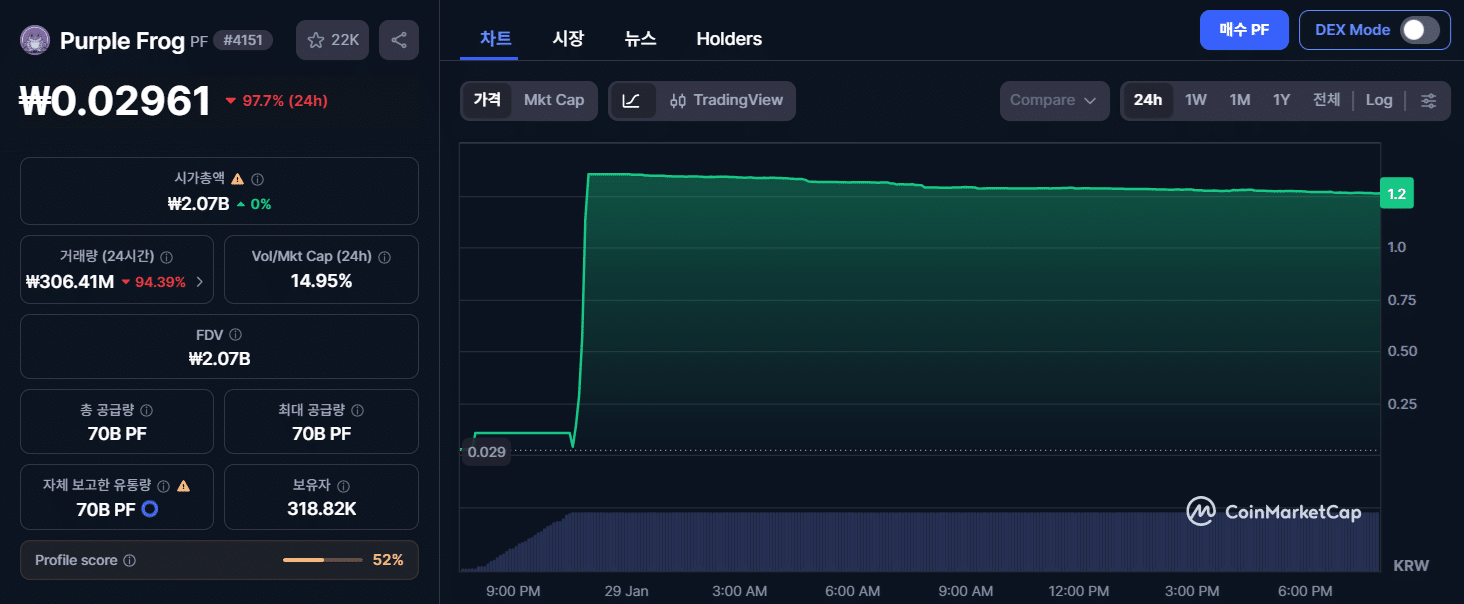
Task: Click the 매수 PF buy button
Action: pyautogui.click(x=1244, y=30)
